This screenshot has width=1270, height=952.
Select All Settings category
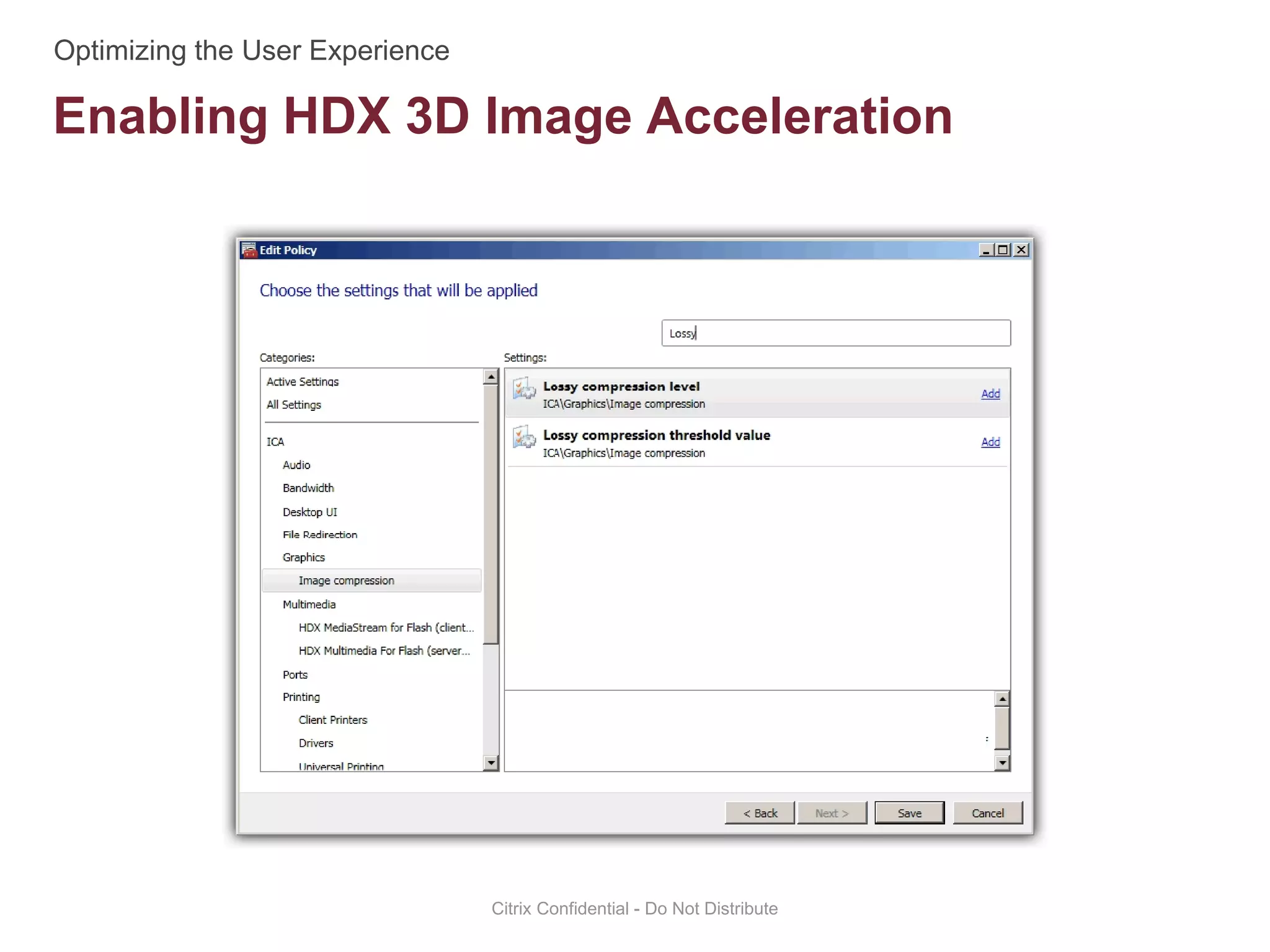[x=294, y=405]
